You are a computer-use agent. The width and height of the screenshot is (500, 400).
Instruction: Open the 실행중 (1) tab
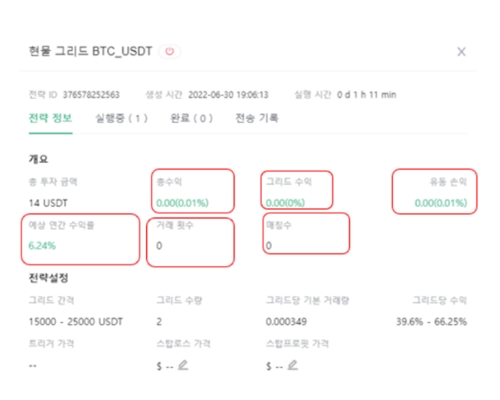click(121, 118)
